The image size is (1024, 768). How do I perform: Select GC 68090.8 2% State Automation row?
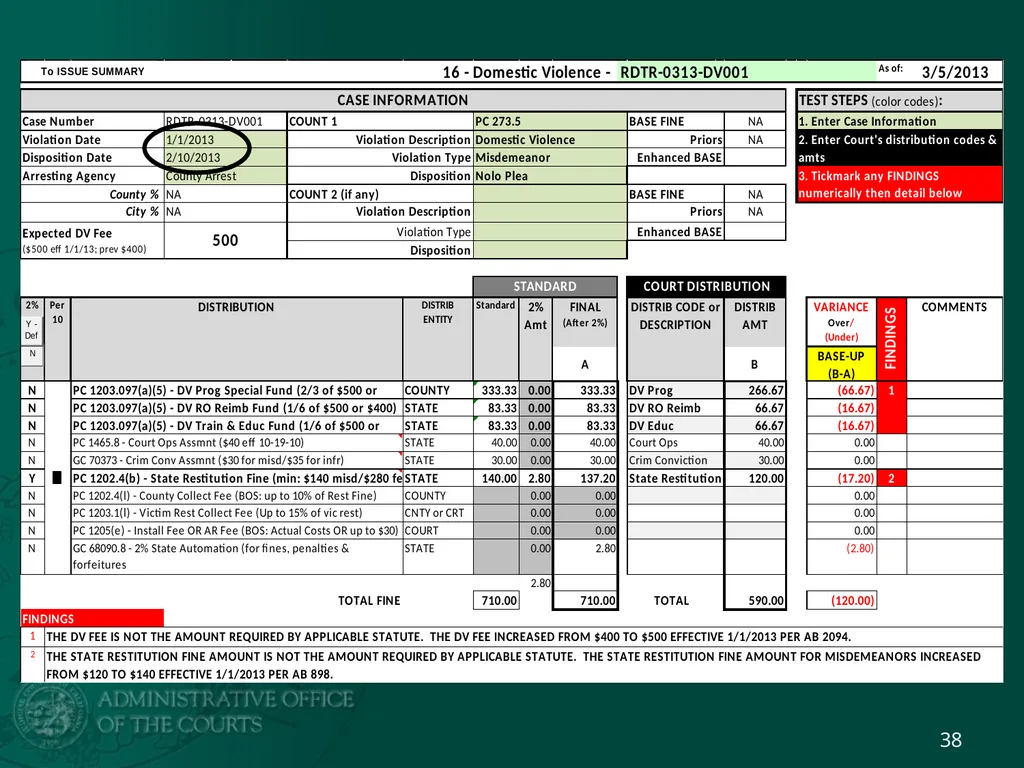tap(236, 557)
